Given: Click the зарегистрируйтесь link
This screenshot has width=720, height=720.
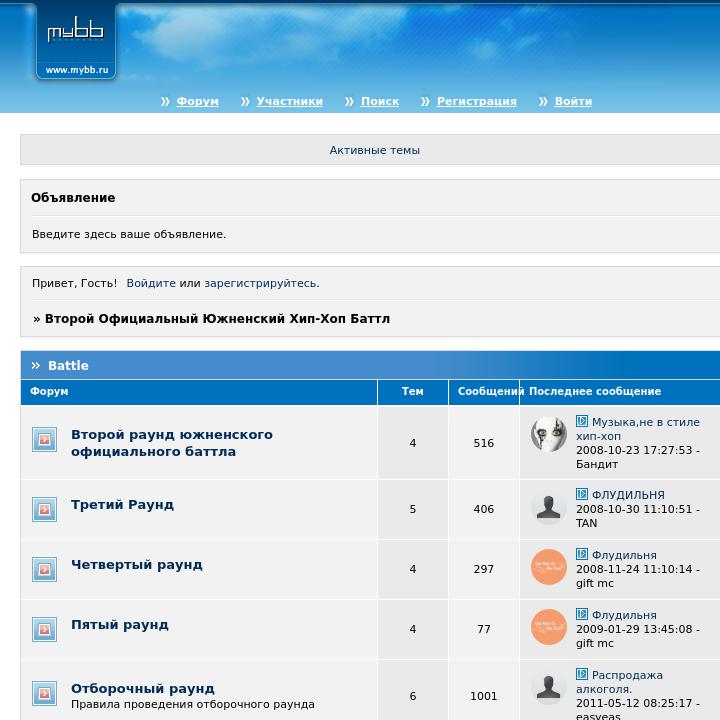Looking at the screenshot, I should tap(261, 283).
